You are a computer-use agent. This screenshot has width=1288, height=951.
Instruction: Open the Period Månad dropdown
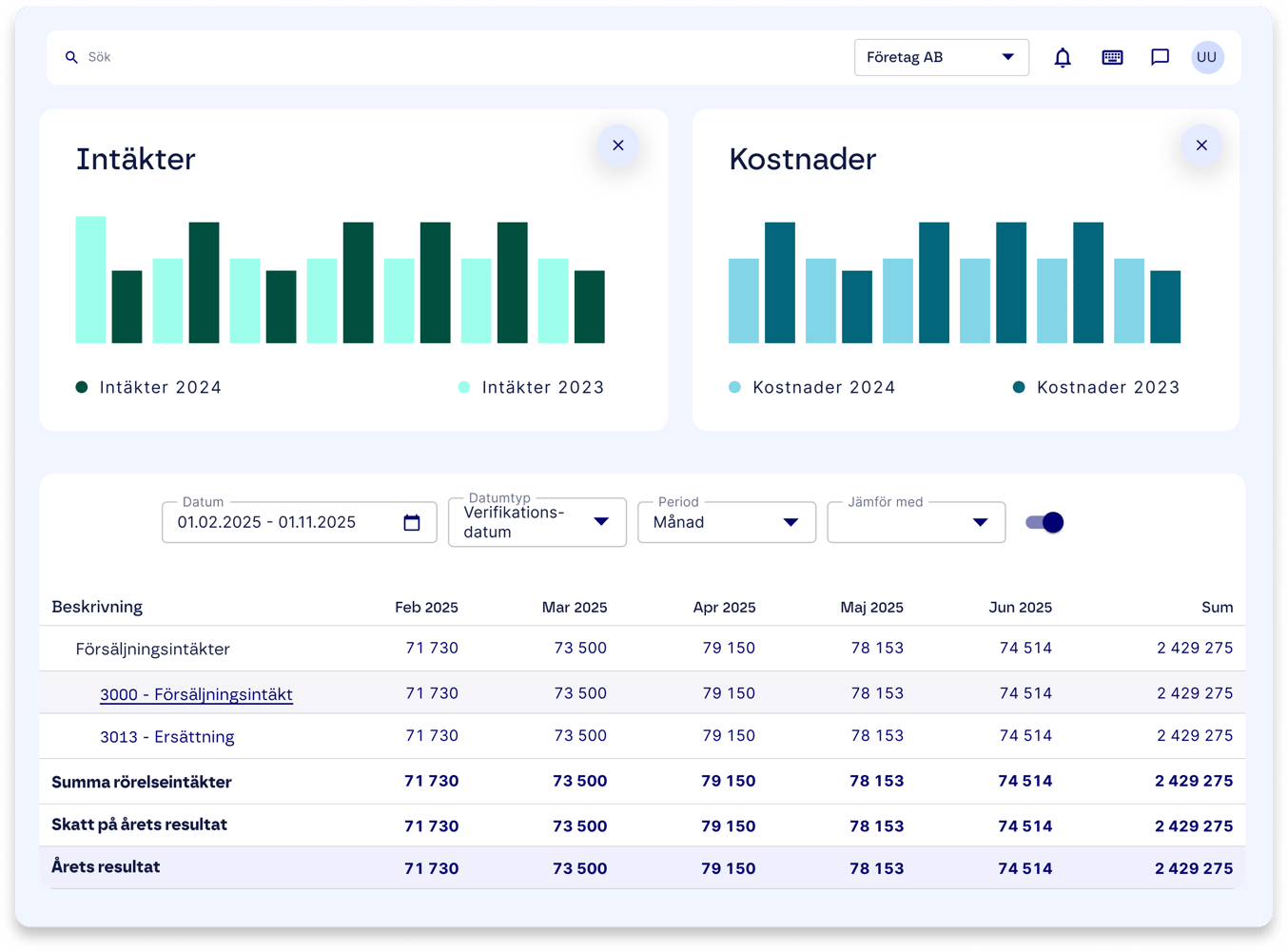pos(726,522)
